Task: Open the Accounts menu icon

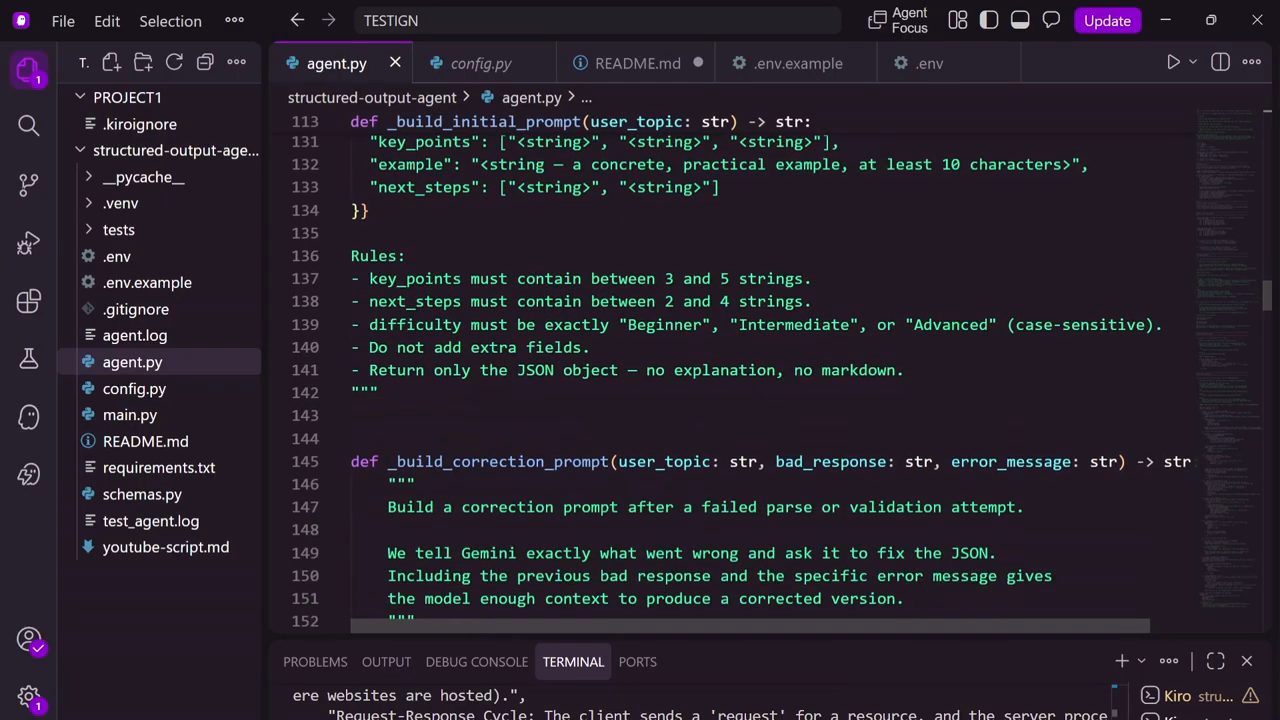Action: pos(28,639)
